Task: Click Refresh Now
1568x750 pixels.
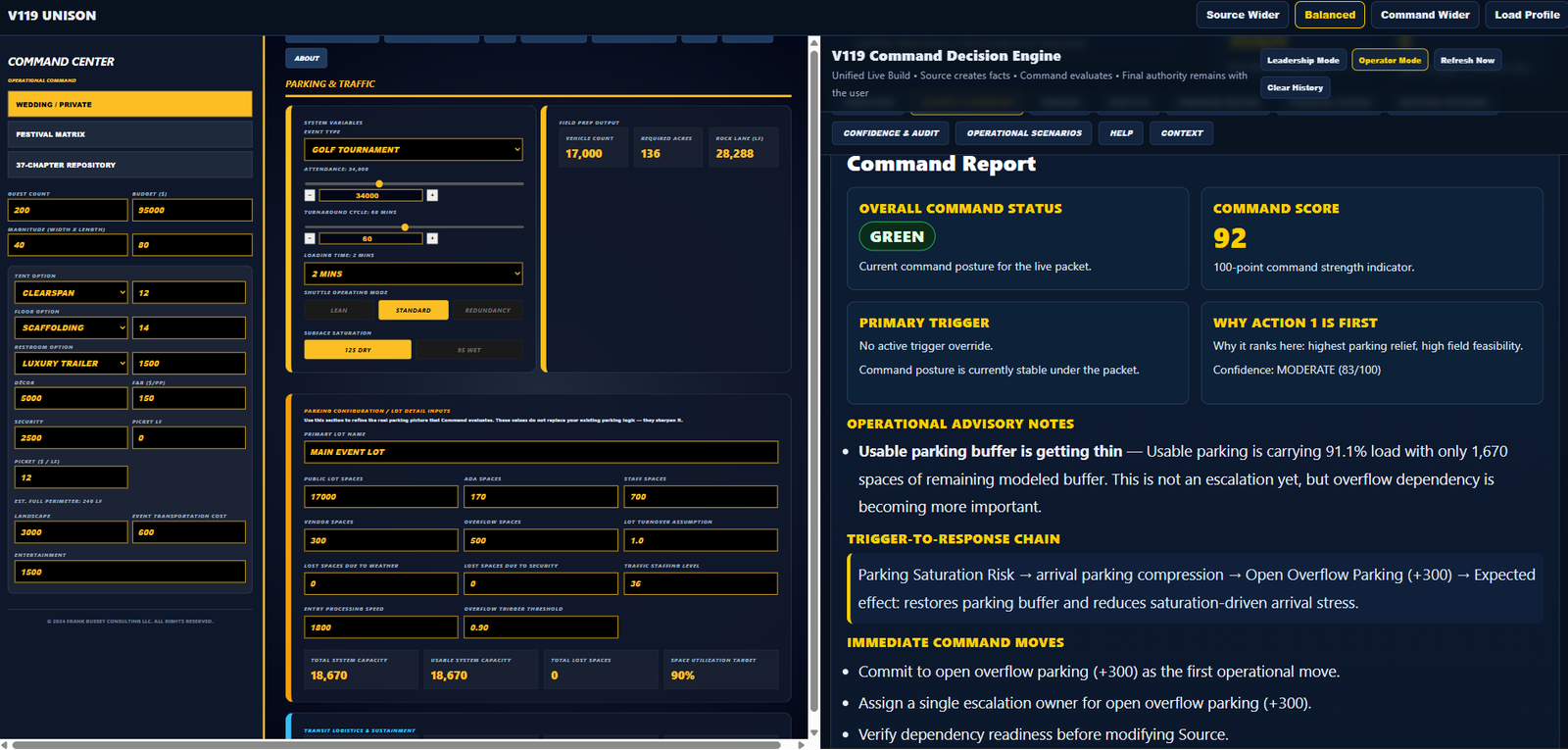Action: click(1467, 60)
